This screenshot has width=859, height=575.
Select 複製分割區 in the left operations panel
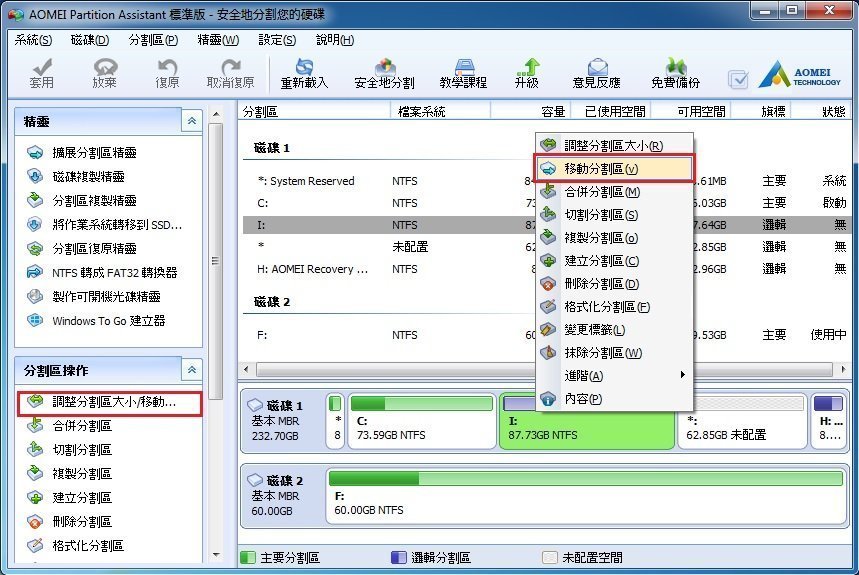[70, 474]
